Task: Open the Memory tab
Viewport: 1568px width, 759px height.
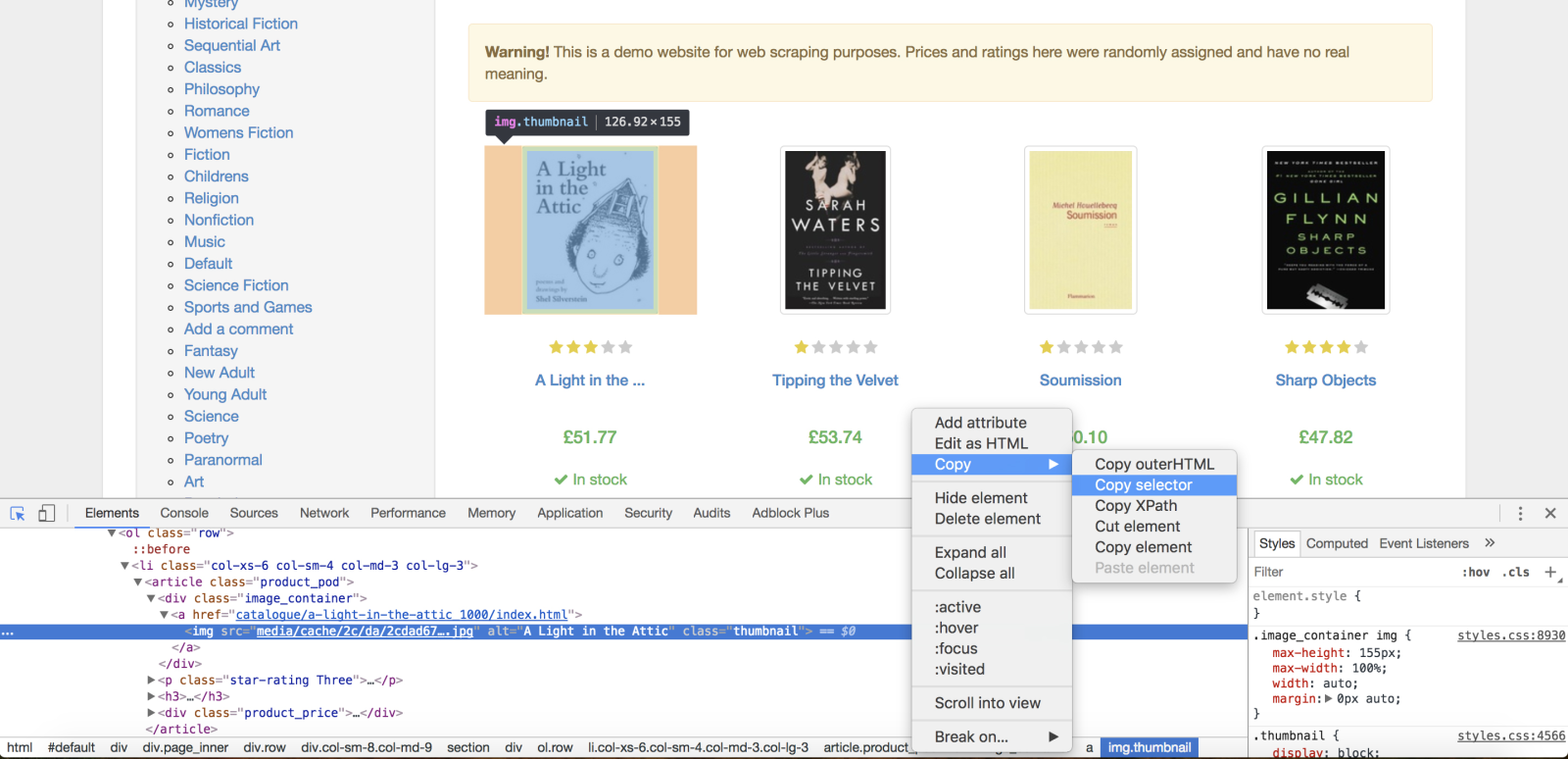Action: (x=491, y=513)
